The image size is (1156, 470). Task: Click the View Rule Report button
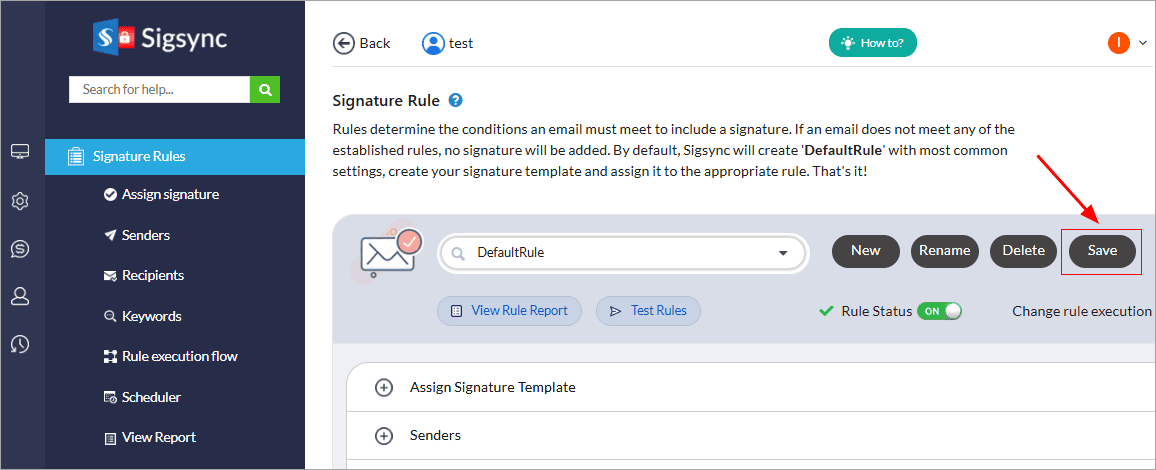click(509, 311)
